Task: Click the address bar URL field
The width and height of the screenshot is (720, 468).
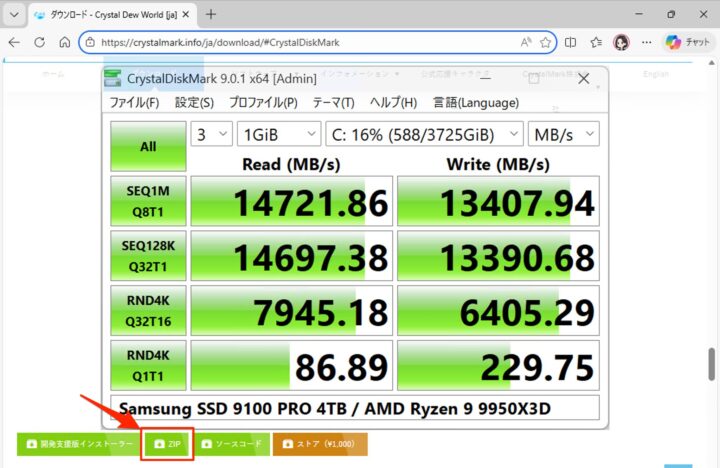Action: pos(300,43)
